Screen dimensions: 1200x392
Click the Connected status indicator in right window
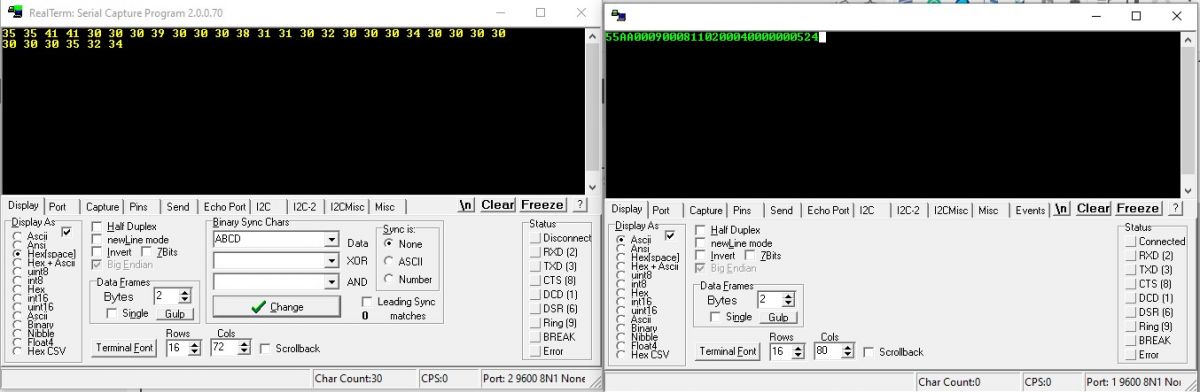1155,241
